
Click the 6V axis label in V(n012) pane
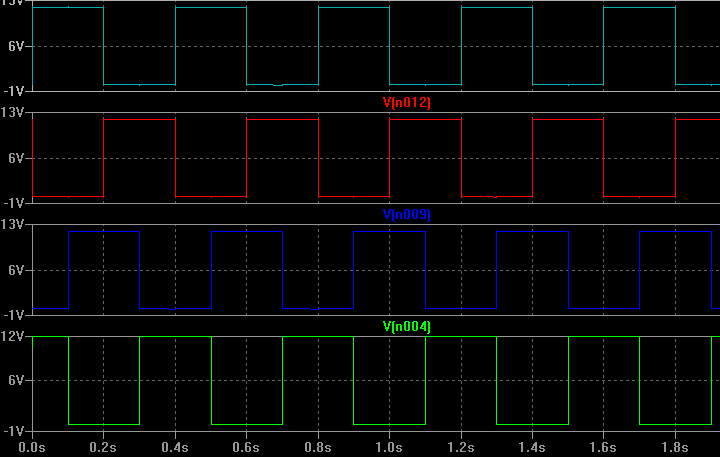click(16, 158)
